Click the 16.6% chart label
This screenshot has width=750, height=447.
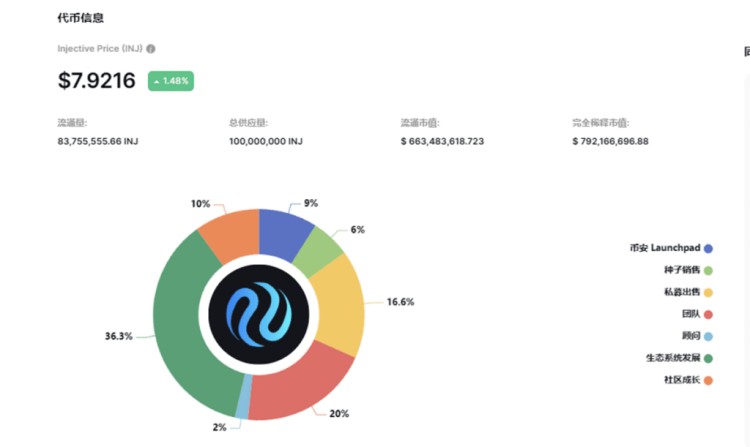click(400, 302)
